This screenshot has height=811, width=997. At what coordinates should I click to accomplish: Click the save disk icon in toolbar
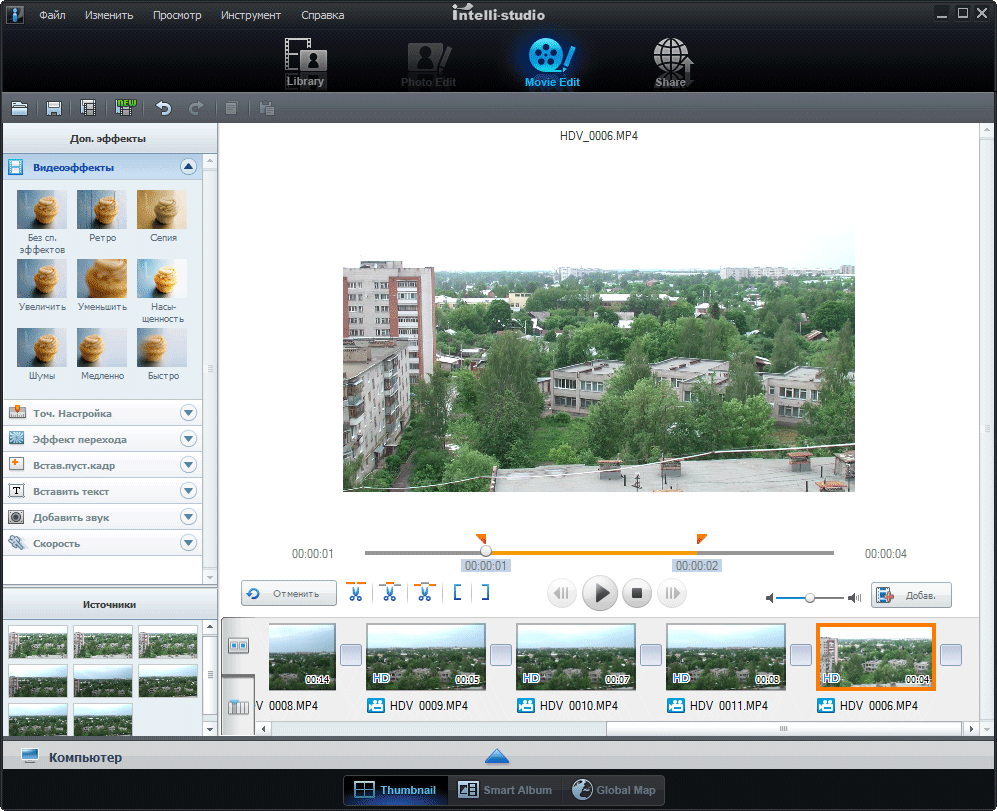(x=54, y=108)
